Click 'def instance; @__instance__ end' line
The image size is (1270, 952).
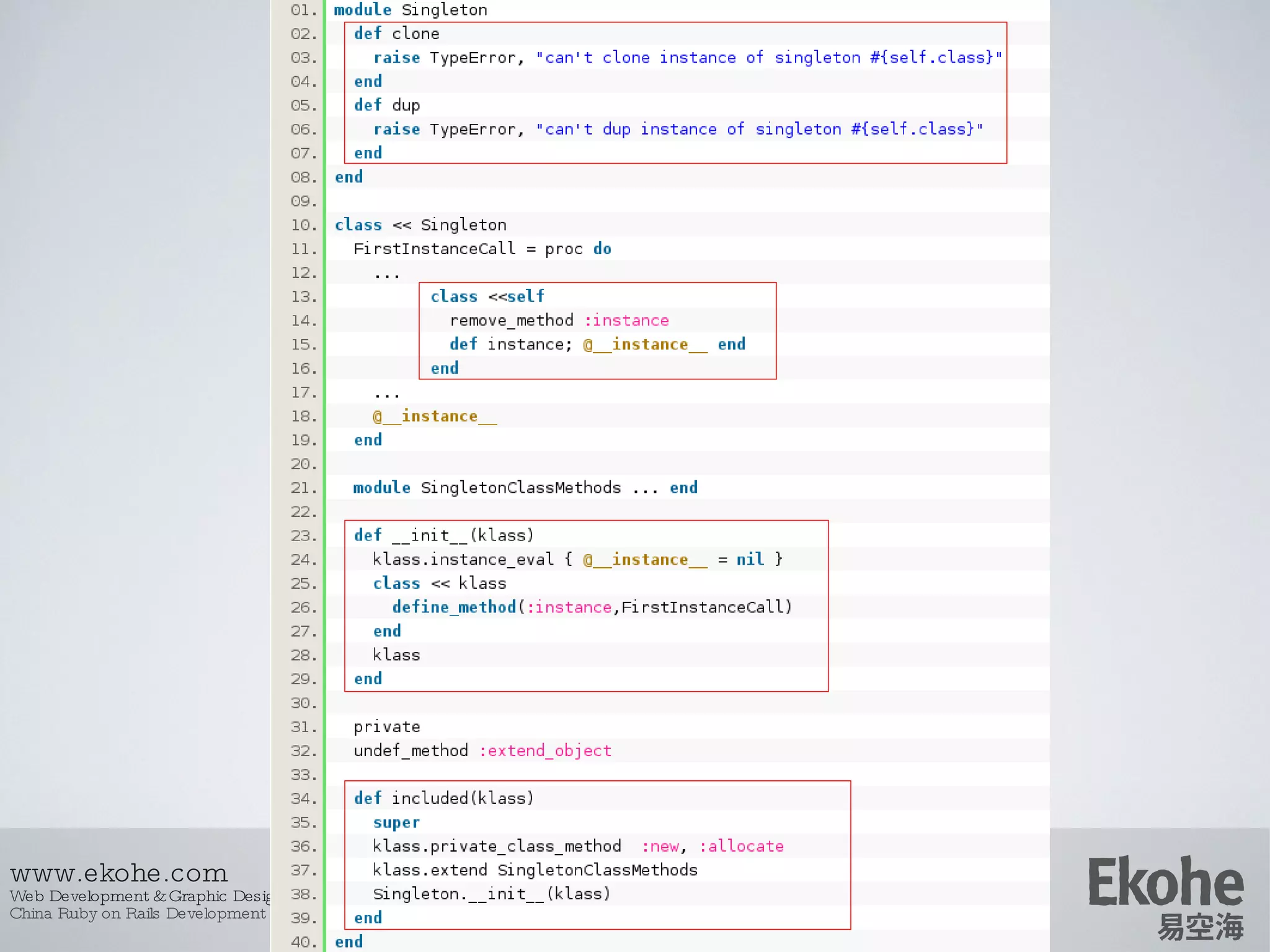[598, 345]
